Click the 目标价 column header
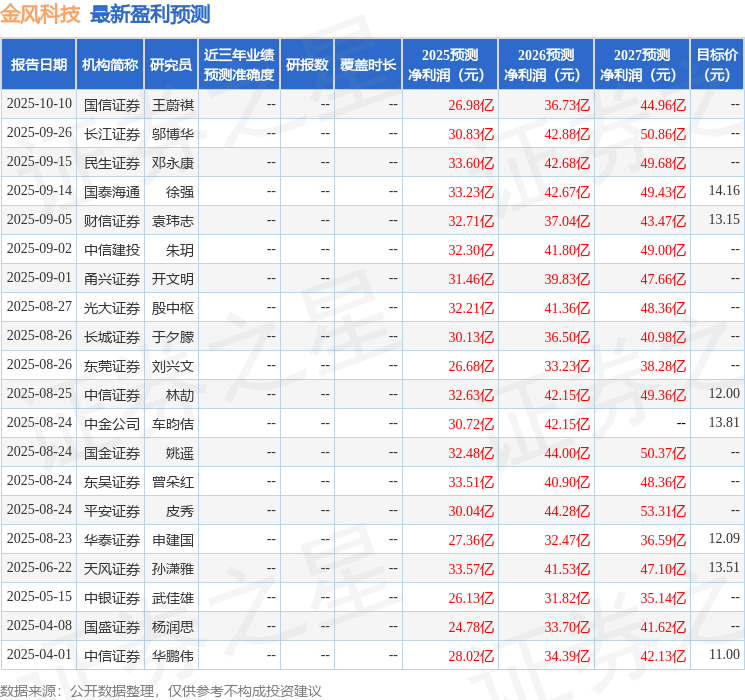 [x=717, y=64]
